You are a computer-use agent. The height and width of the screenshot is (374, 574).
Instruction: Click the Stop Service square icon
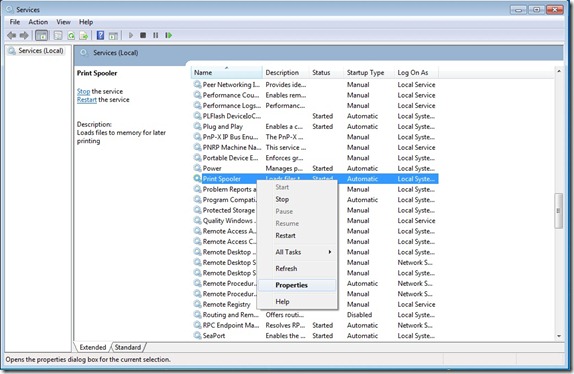[143, 35]
